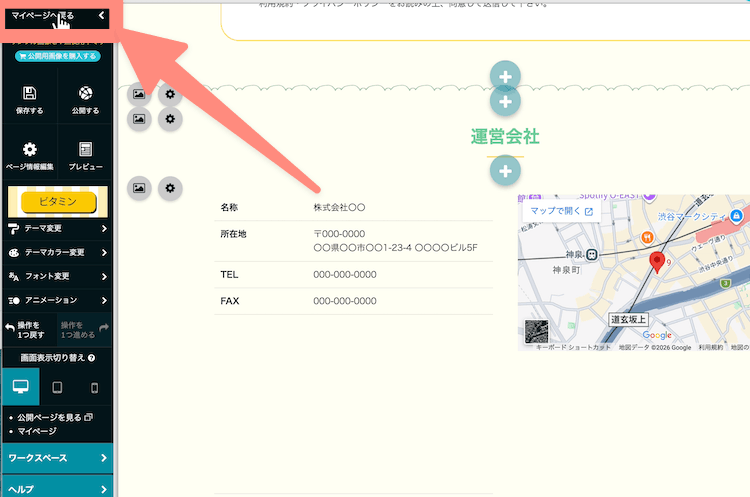The height and width of the screenshot is (497, 750).
Task: Switch to tablet display view
Action: [57, 387]
